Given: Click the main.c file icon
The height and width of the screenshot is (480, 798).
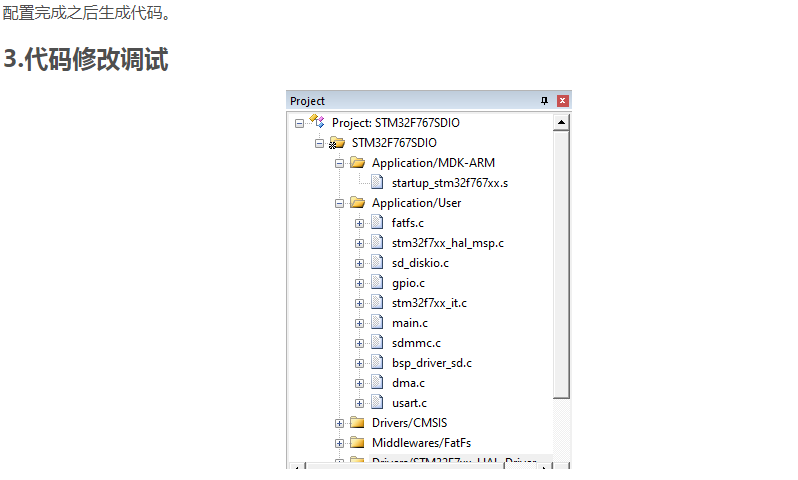Looking at the screenshot, I should [377, 322].
